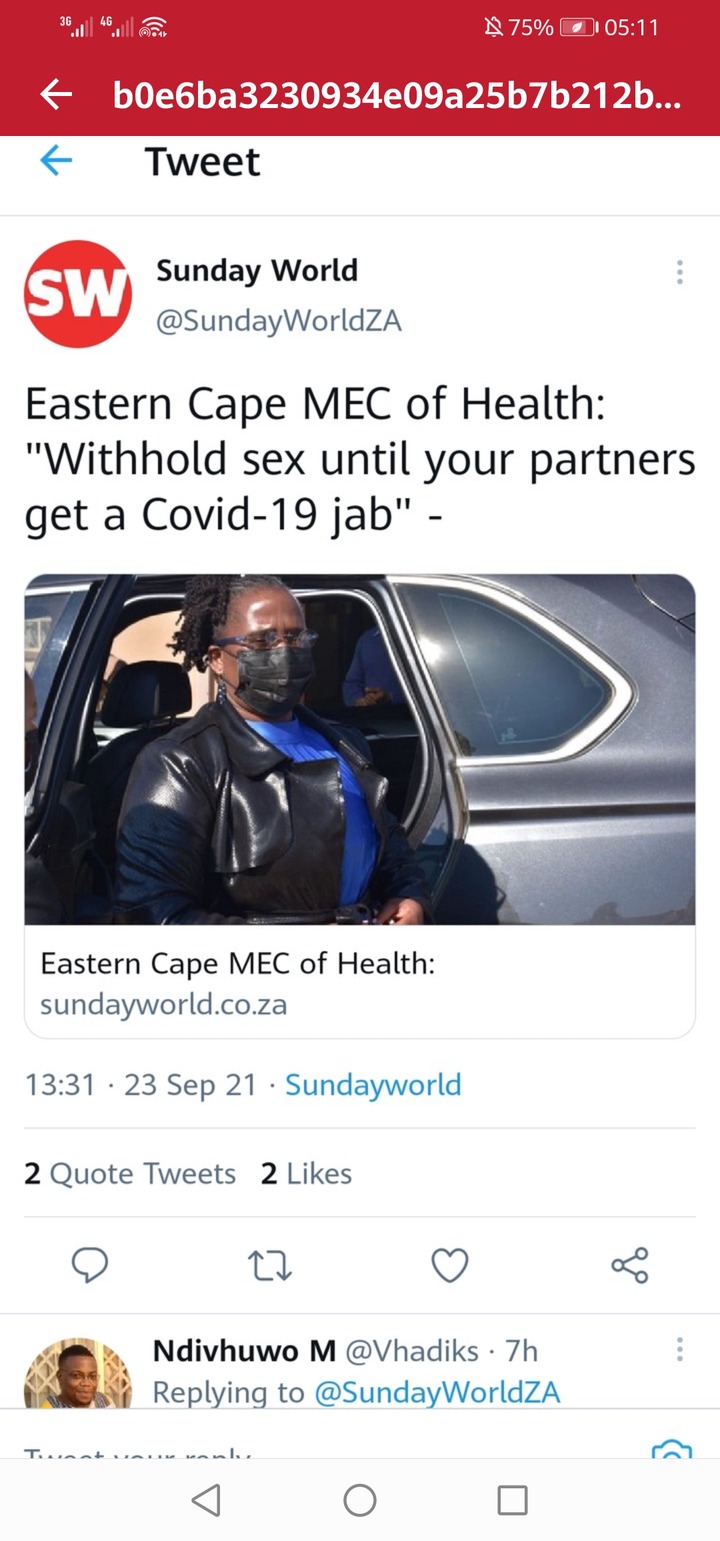Viewport: 720px width, 1541px height.
Task: Tap the Android back triangle navigation button
Action: click(x=206, y=1499)
